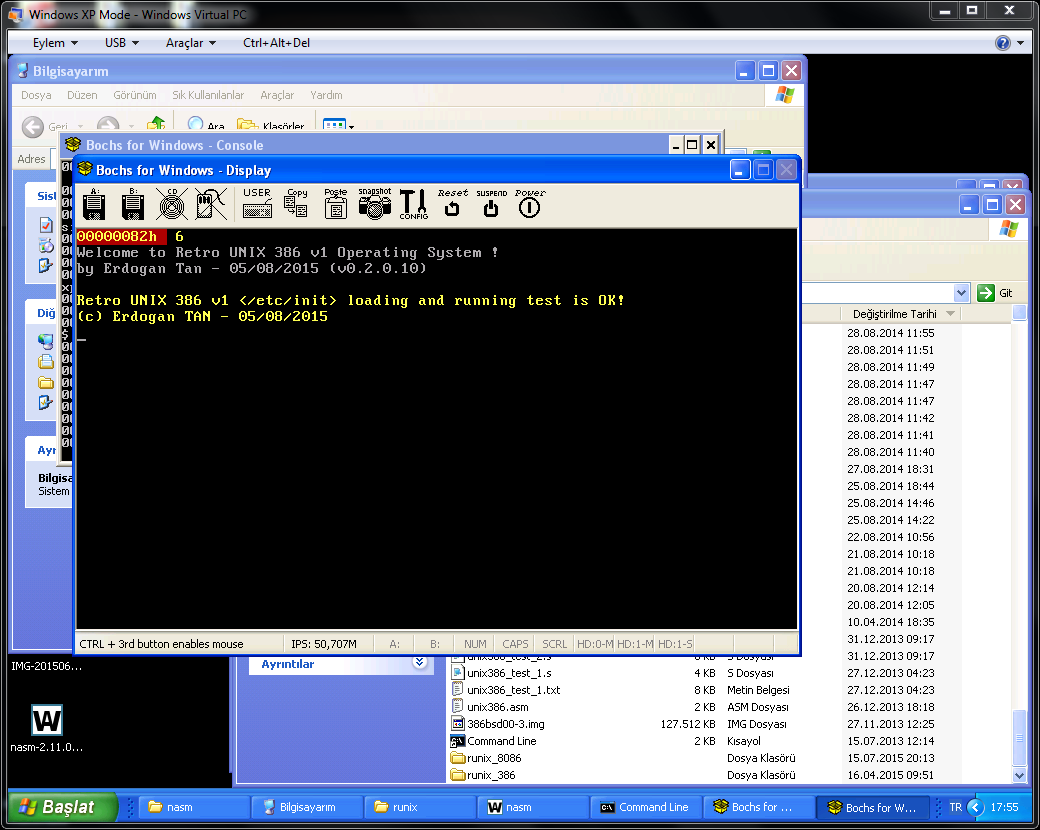Click Ctrl+Alt+Del in Virtual PC menu

pos(276,43)
